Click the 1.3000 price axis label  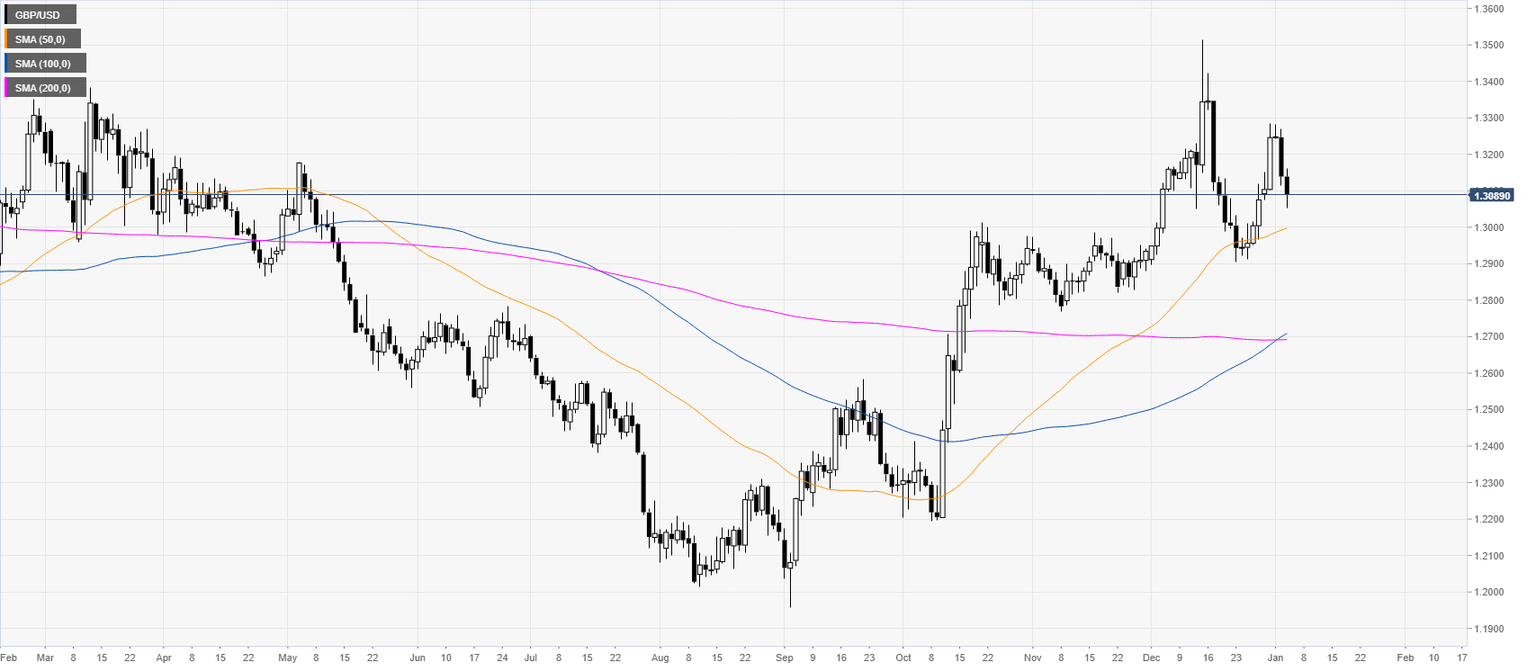click(1490, 228)
